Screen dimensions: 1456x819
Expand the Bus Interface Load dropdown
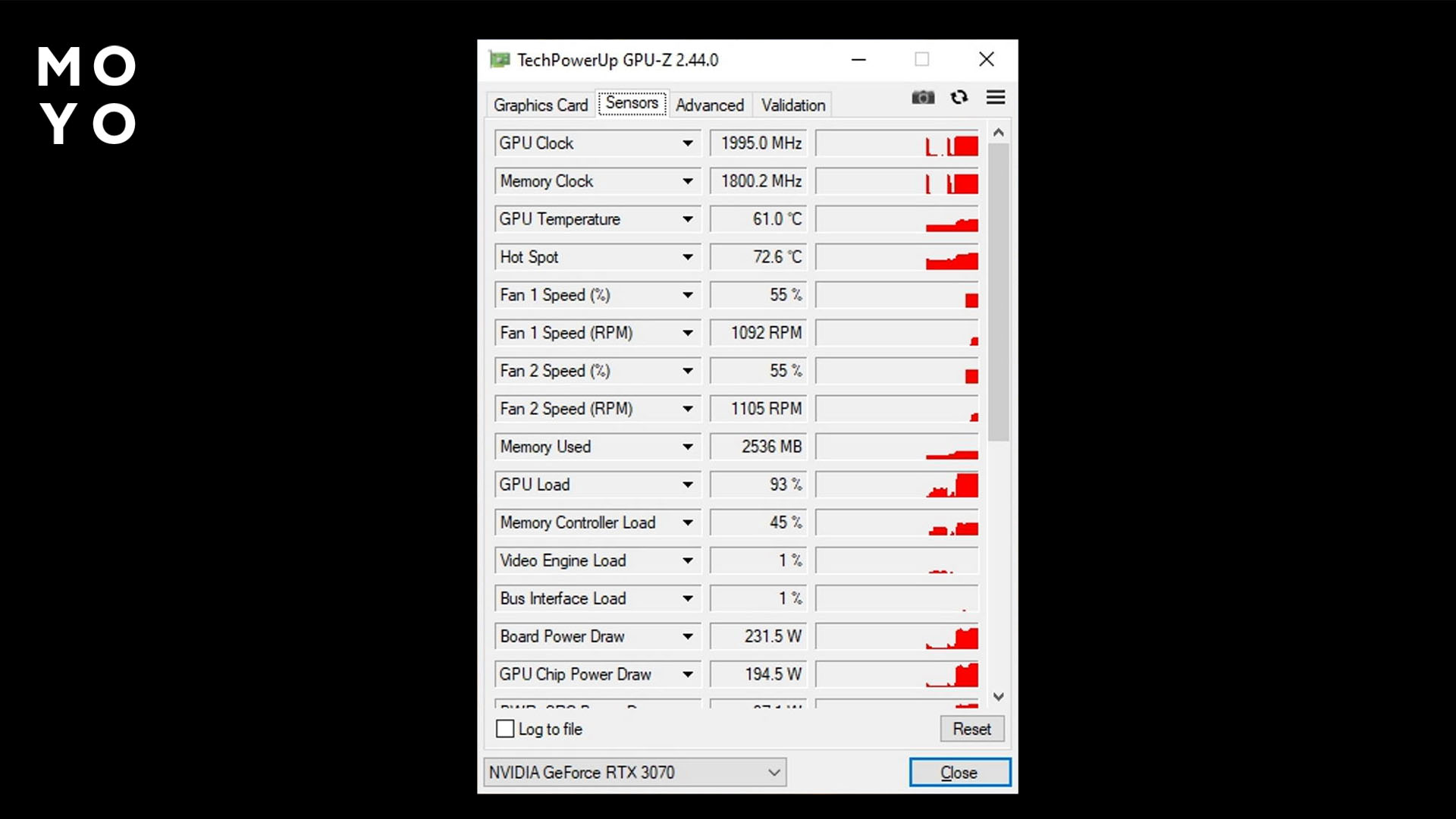tap(688, 598)
